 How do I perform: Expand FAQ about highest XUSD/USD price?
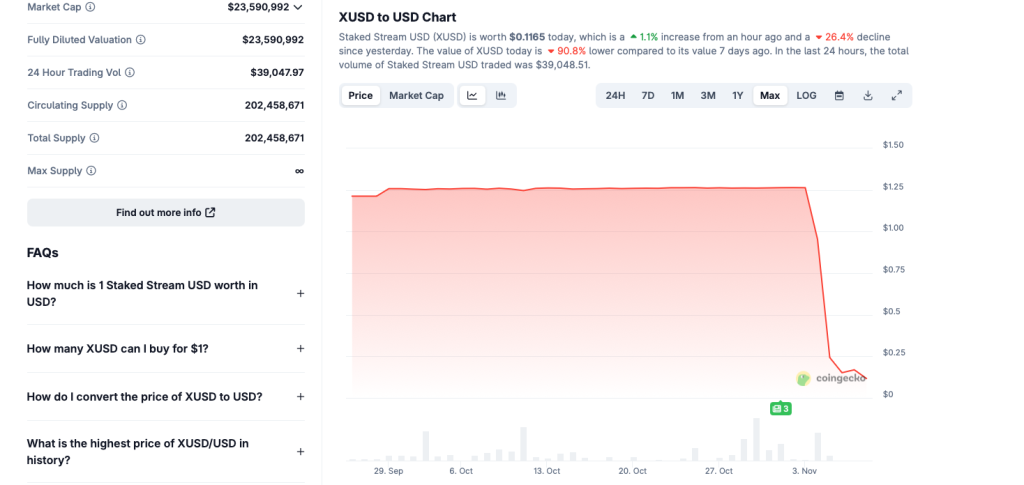[300, 452]
